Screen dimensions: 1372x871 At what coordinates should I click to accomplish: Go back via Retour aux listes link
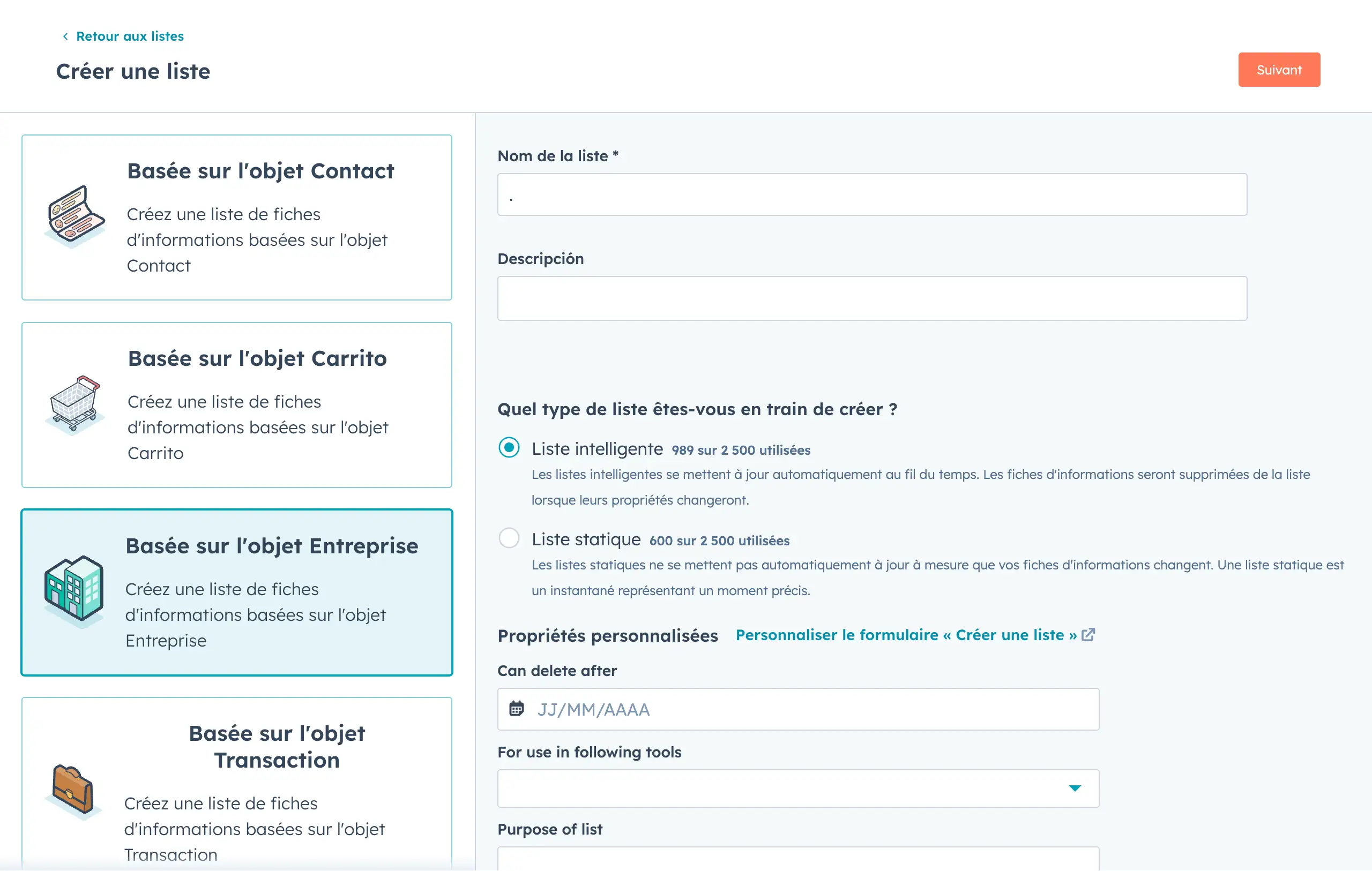130,36
